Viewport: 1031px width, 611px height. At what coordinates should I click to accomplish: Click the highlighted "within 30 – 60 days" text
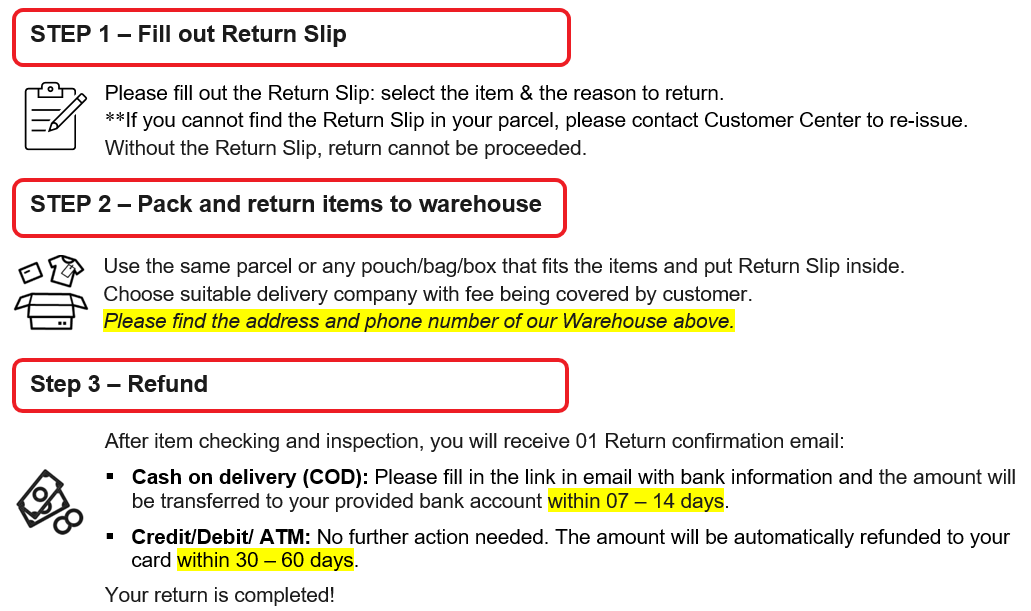pos(266,560)
